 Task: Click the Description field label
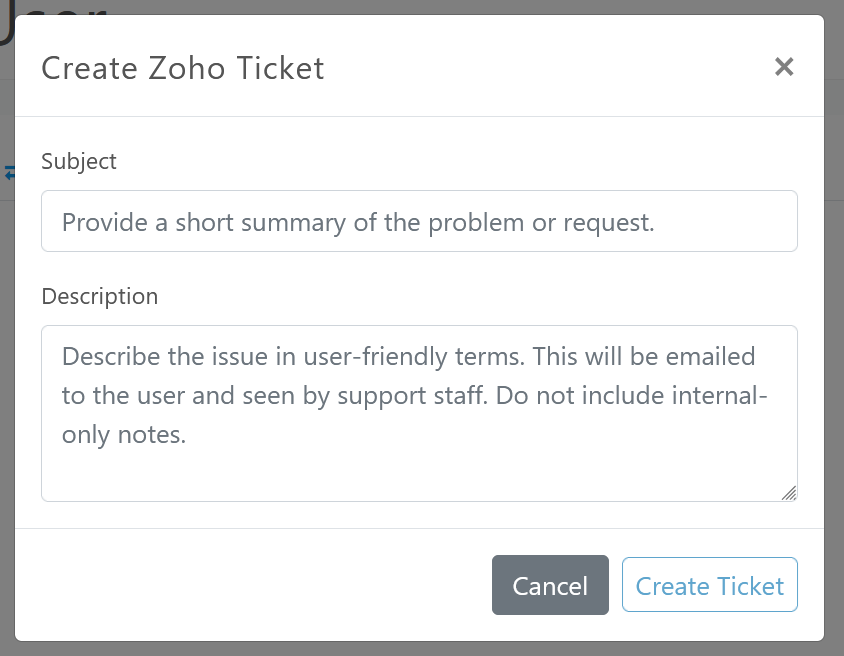(x=100, y=296)
